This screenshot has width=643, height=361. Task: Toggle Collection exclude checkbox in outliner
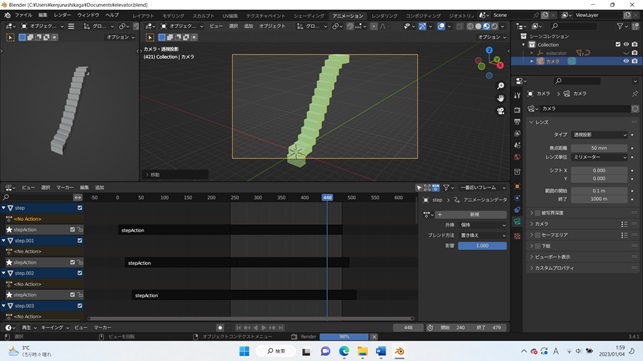[x=618, y=45]
